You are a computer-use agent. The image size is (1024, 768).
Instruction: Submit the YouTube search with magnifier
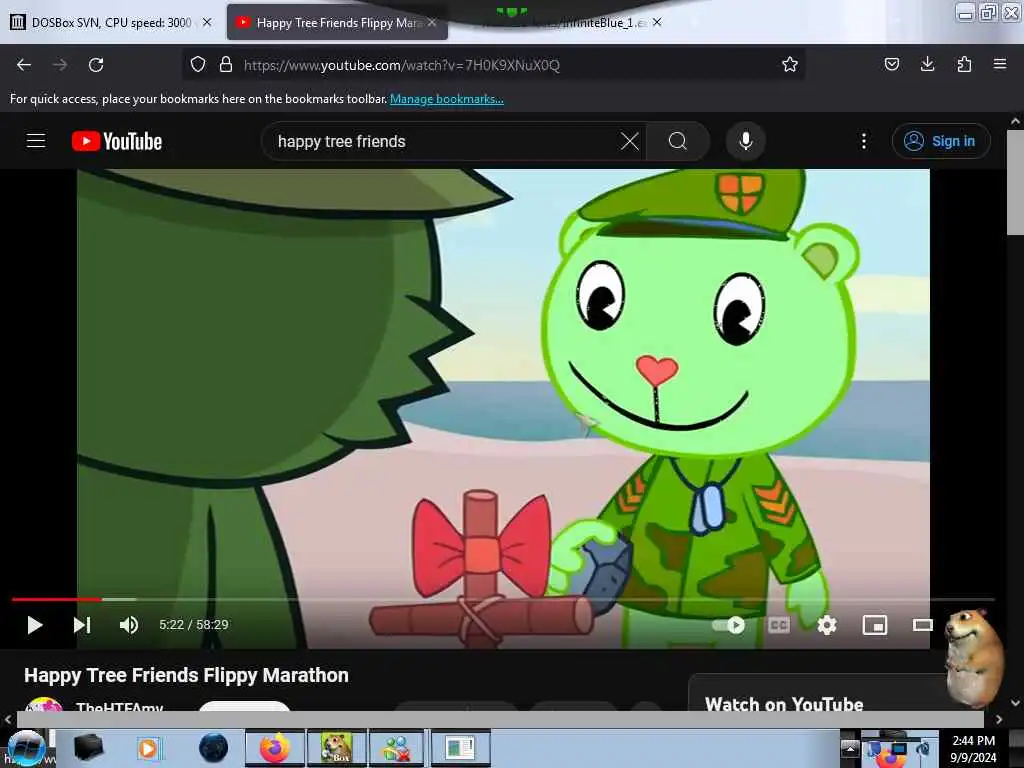pos(678,141)
